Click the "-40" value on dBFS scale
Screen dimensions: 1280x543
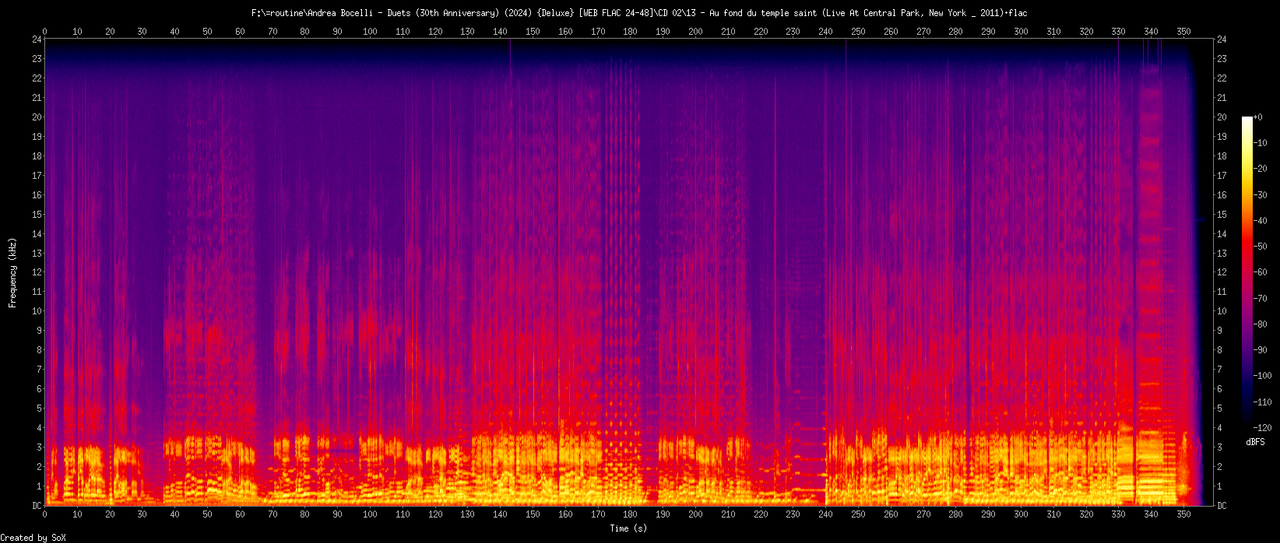pyautogui.click(x=1262, y=221)
